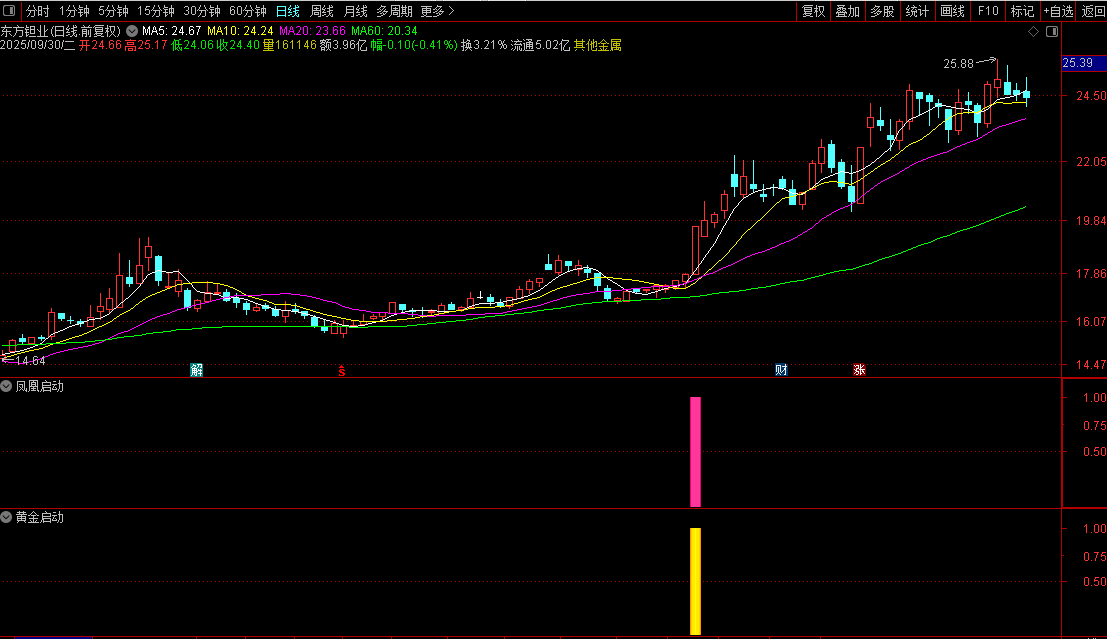Screen dimensions: 1107x639
Task: Activate 画线 drawing tools
Action: (x=952, y=11)
